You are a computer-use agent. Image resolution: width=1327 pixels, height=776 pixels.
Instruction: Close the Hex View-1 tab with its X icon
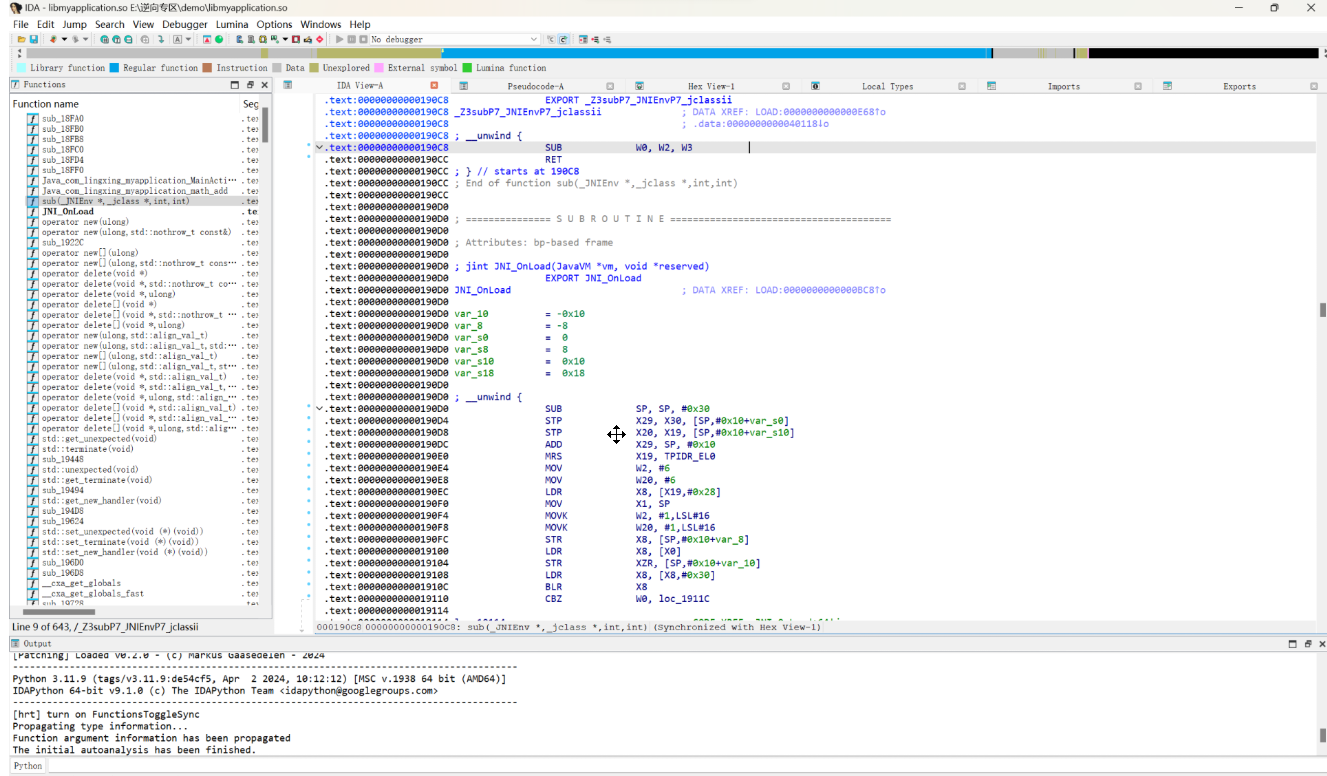pos(786,86)
